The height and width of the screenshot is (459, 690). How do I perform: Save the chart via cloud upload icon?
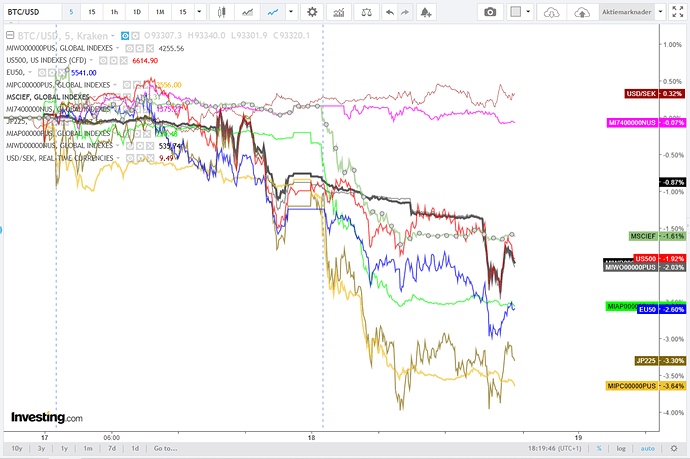coord(582,12)
